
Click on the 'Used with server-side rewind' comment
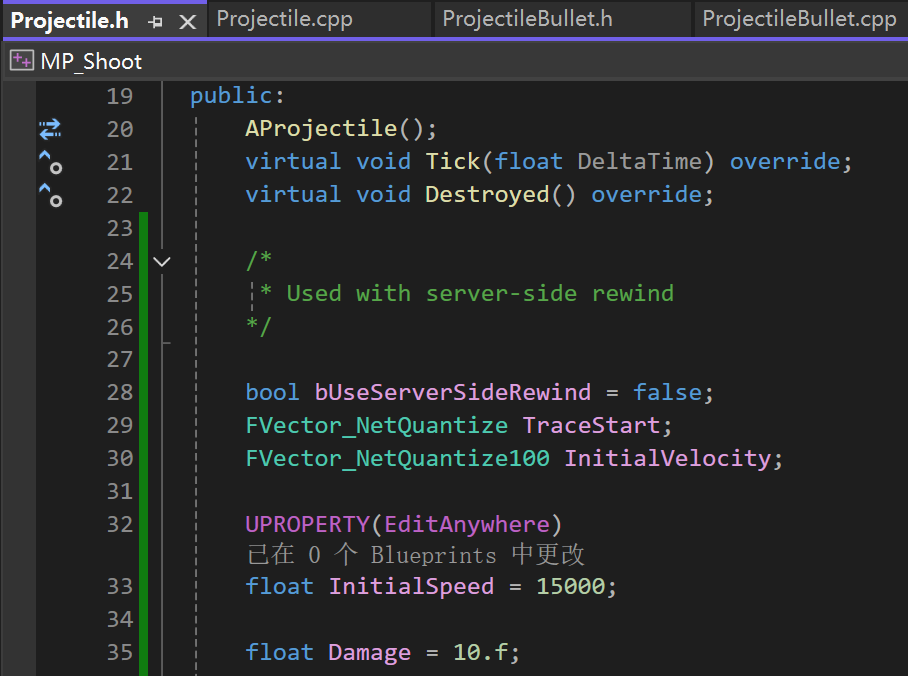tap(480, 293)
